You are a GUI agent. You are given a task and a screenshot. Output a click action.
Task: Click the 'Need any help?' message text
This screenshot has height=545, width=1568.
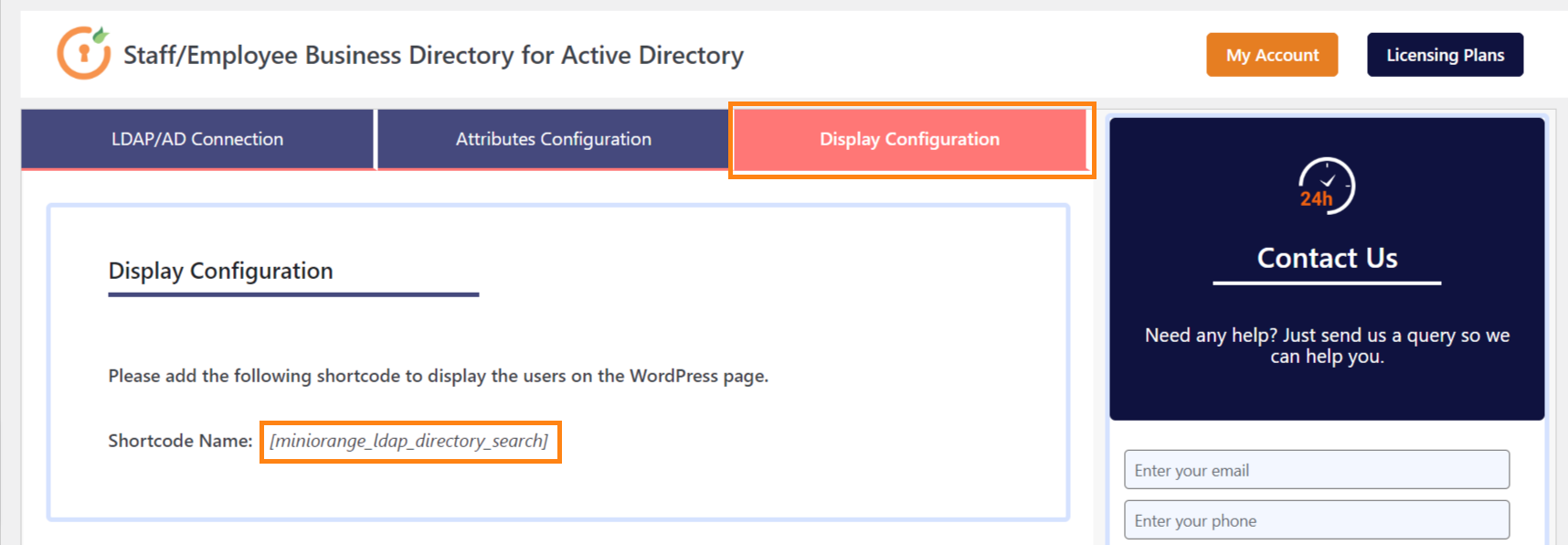[x=1327, y=346]
